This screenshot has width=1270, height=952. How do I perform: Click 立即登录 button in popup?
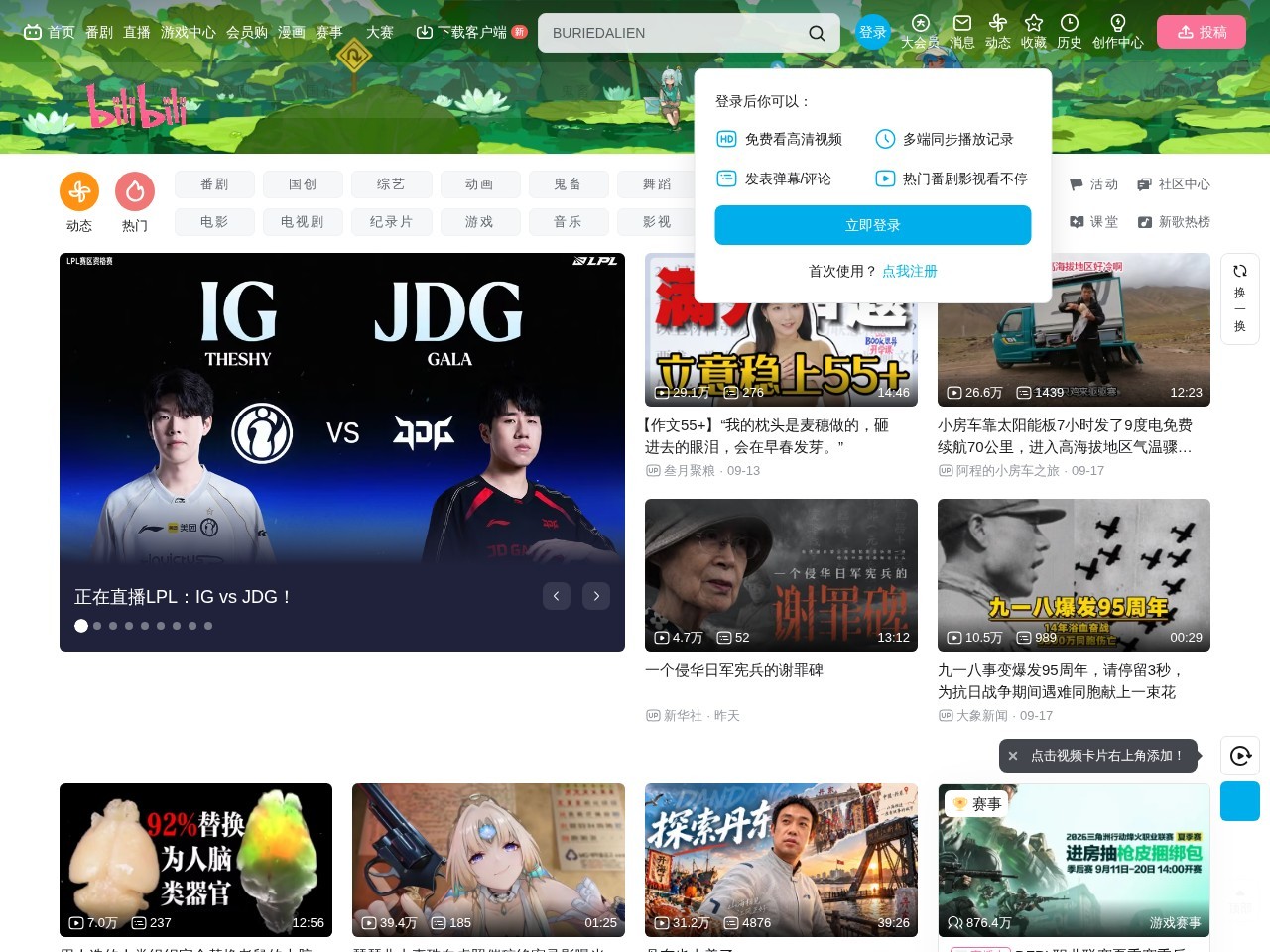coord(873,225)
